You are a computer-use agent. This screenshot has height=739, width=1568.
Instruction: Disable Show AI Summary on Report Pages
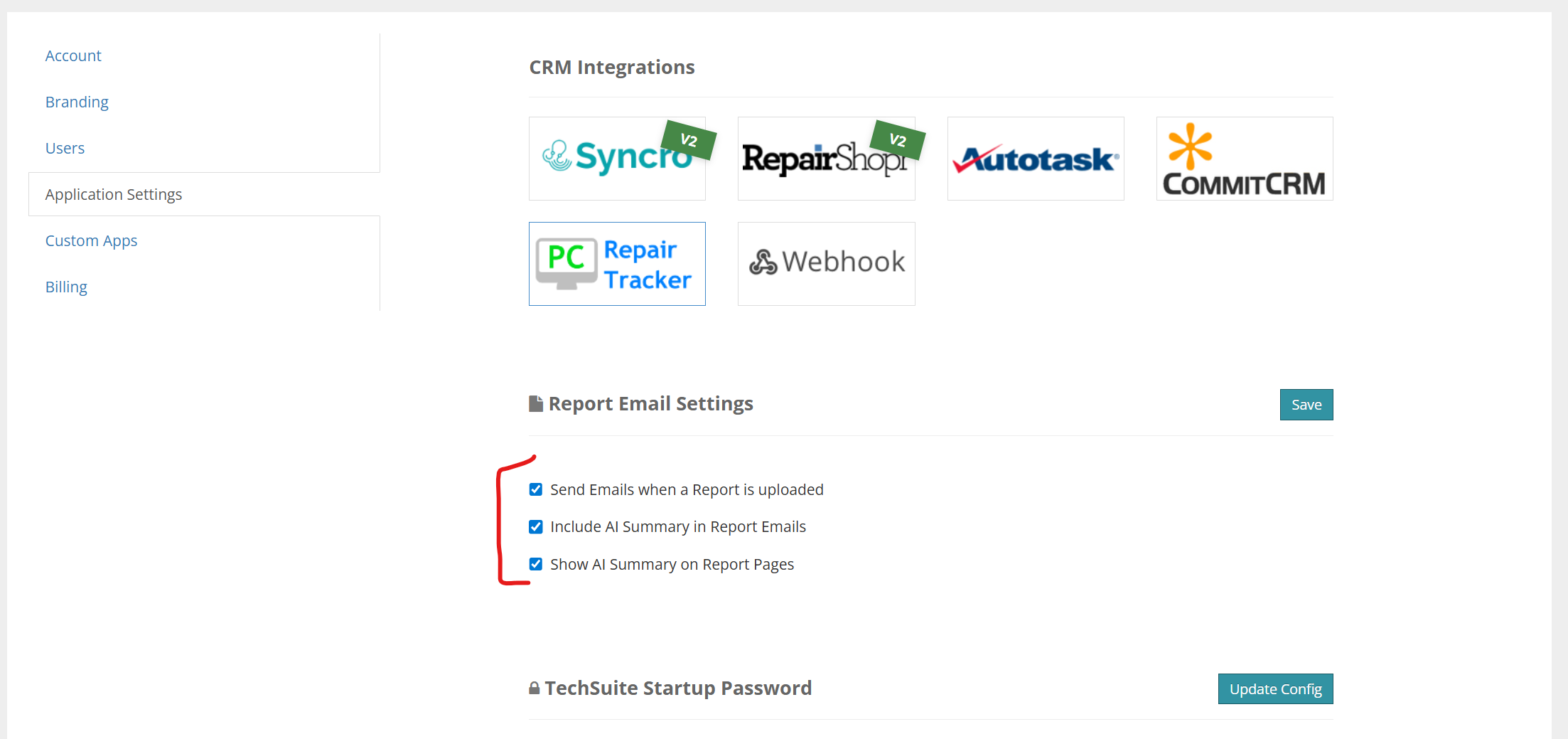536,564
